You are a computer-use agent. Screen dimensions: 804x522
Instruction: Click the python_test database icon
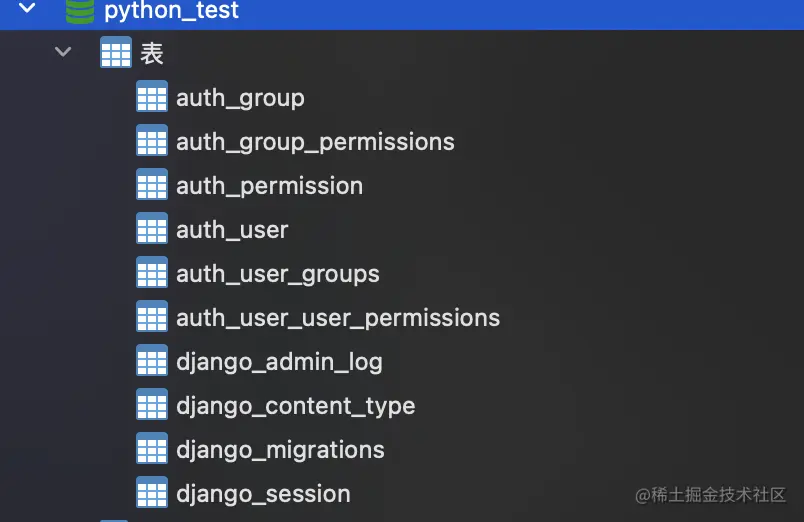(80, 11)
